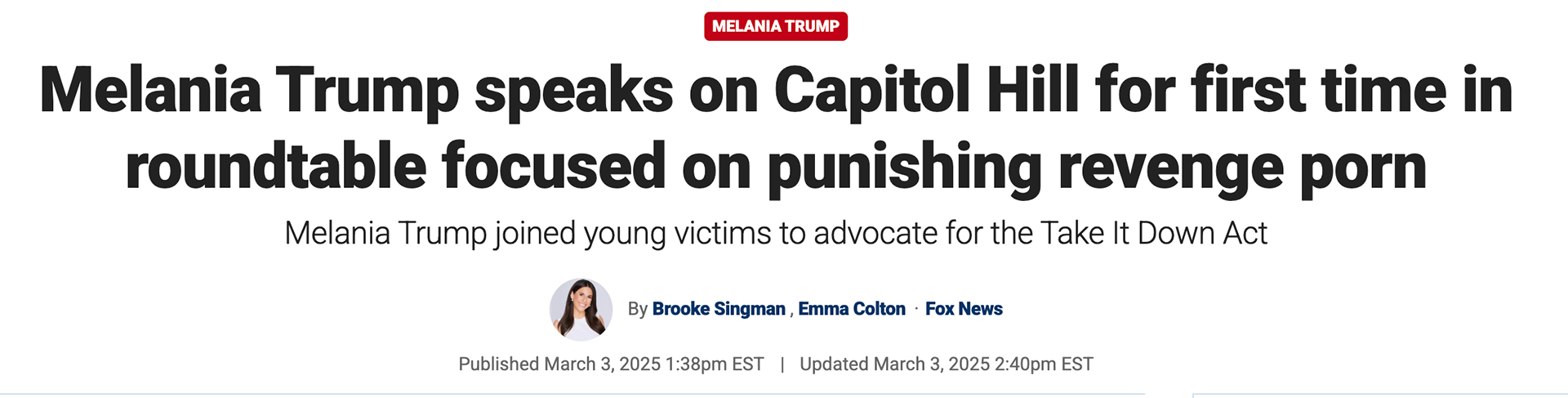
Task: Click the Published March 3 timestamp
Action: (x=611, y=364)
